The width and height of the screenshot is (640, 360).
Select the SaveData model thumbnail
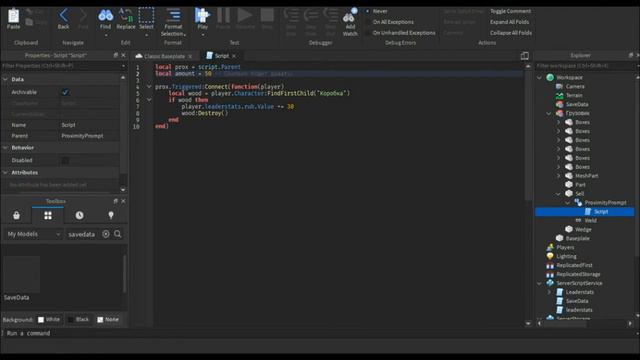(22, 274)
